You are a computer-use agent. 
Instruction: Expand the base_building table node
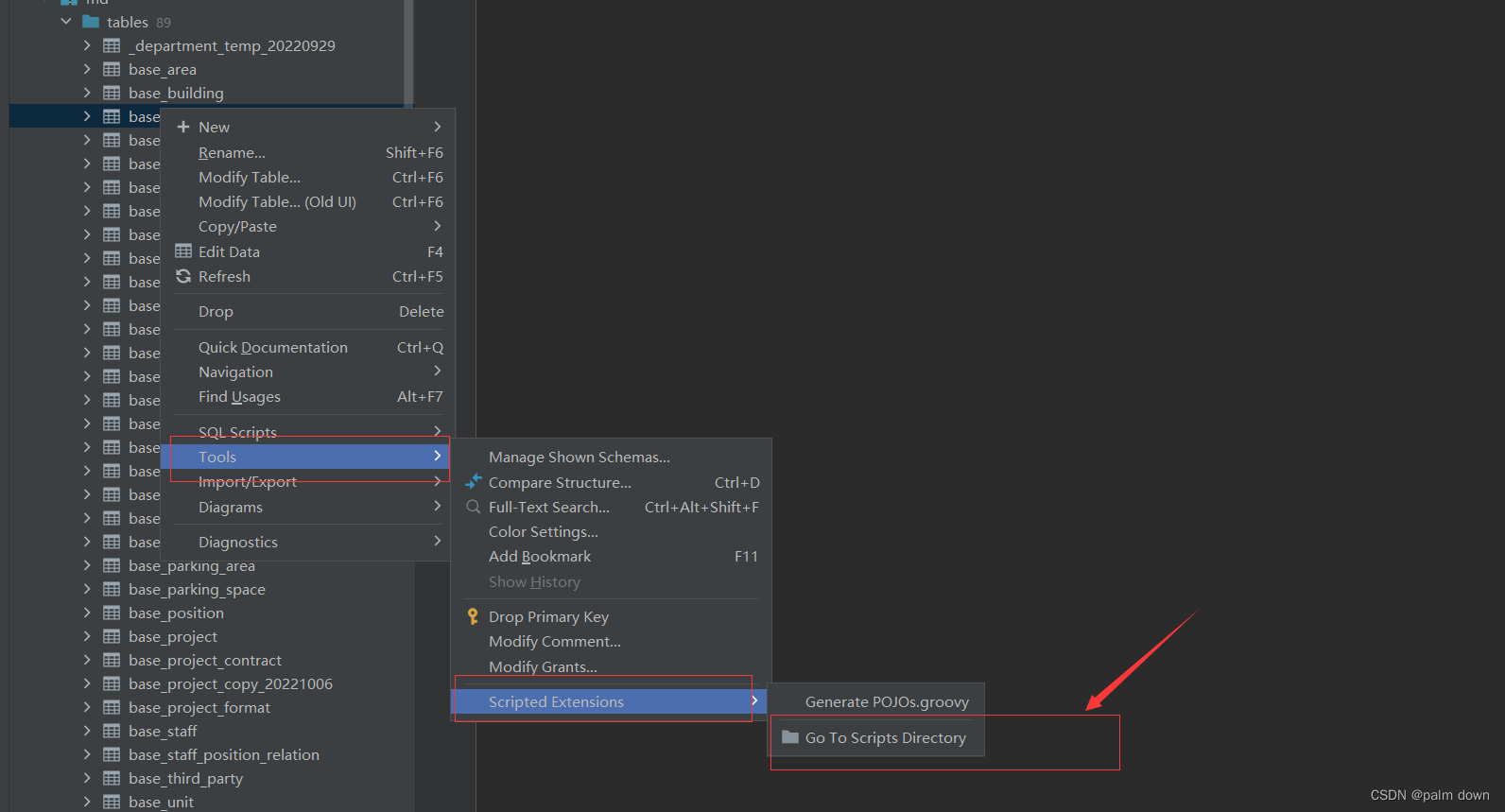[x=87, y=93]
